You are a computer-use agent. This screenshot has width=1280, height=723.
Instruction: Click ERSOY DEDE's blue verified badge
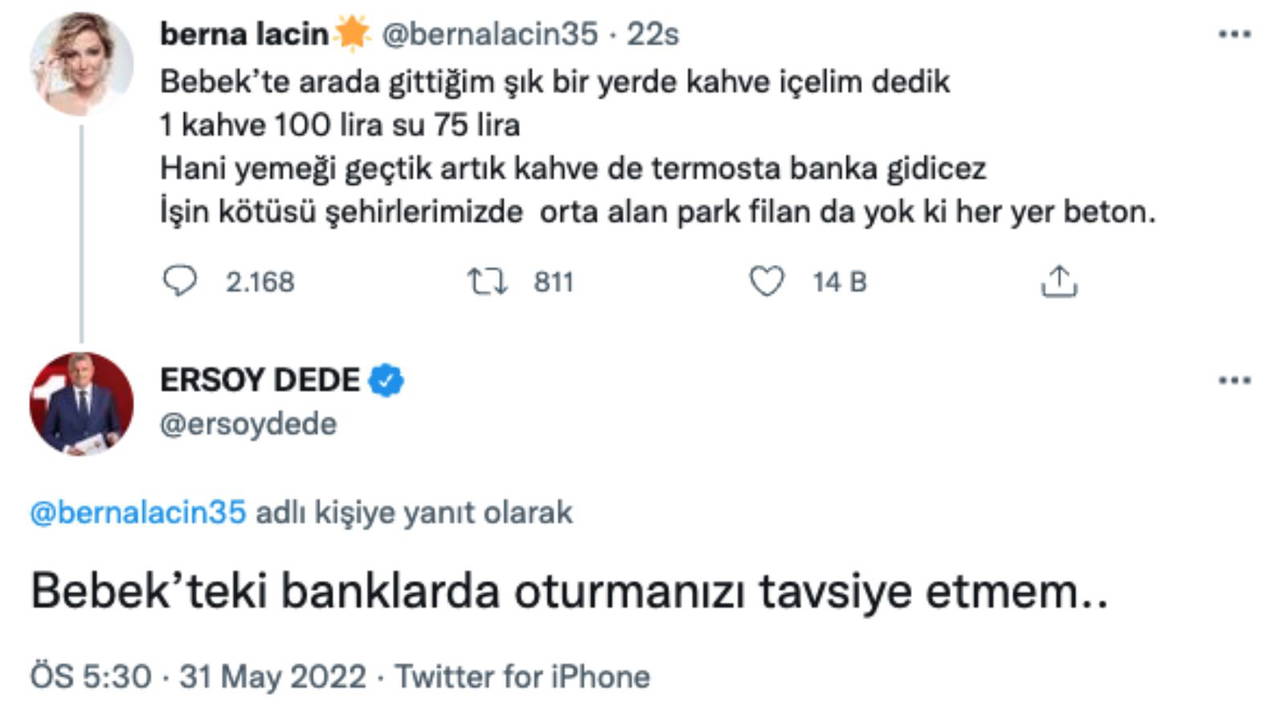tap(386, 380)
